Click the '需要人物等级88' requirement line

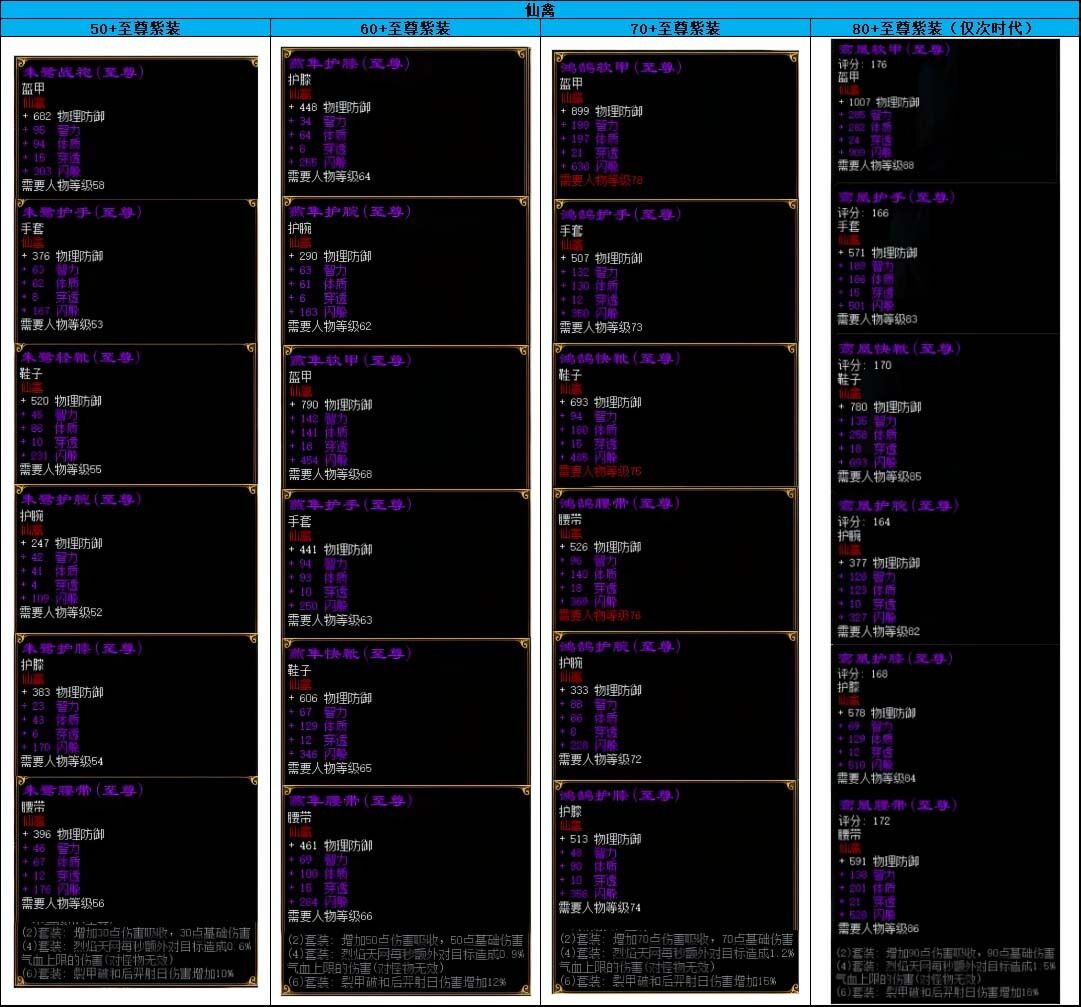point(876,165)
